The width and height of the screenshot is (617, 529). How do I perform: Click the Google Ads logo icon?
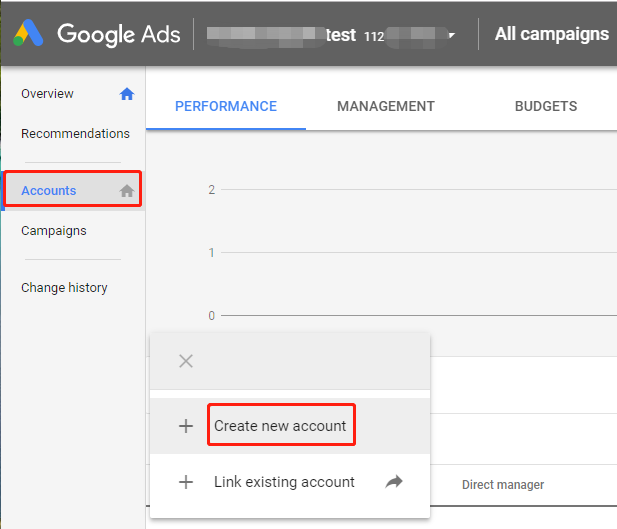[x=28, y=33]
